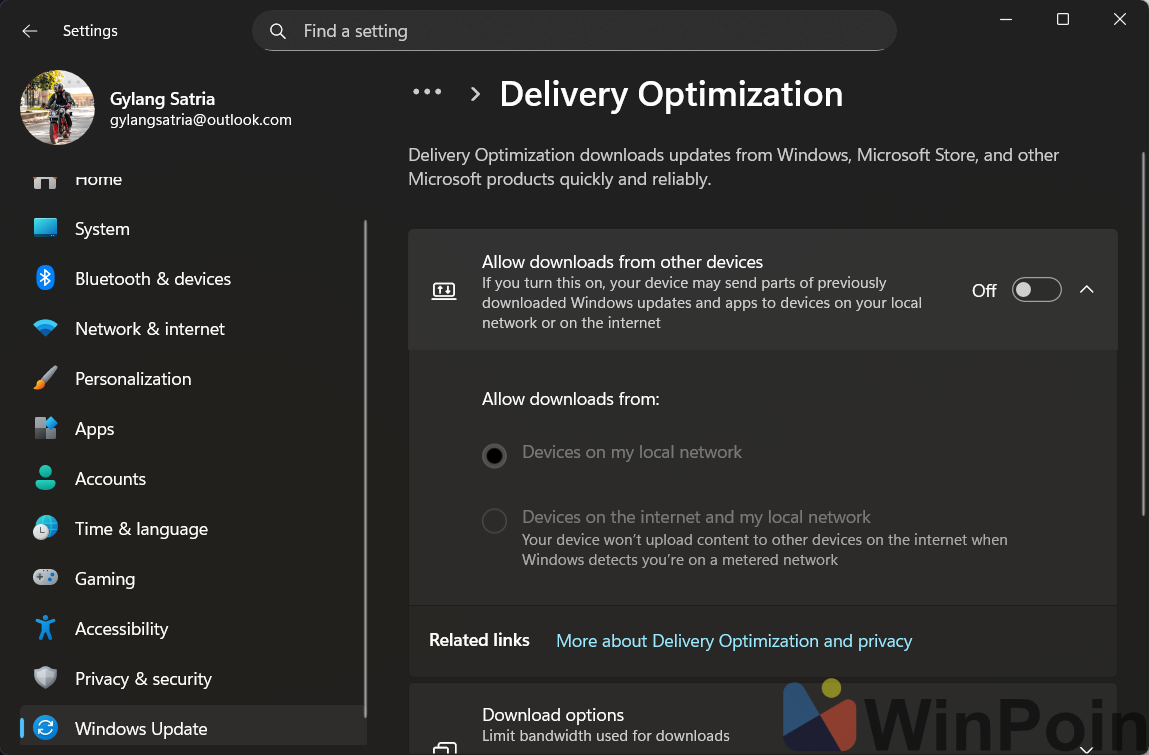Click the Gaming controller icon
The image size is (1149, 755).
click(x=45, y=578)
